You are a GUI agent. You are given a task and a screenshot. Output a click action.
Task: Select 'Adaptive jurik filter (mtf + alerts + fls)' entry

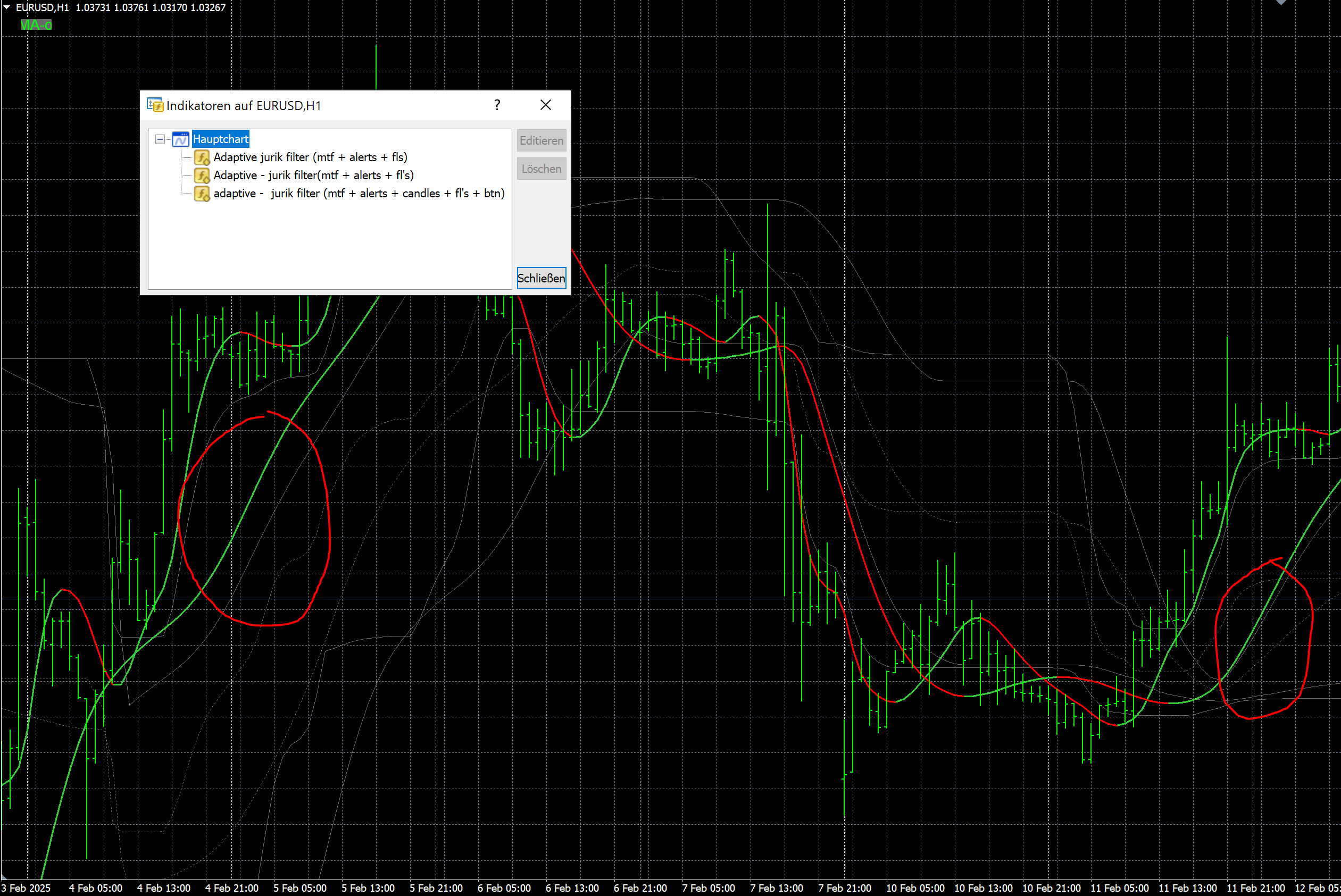[x=311, y=157]
